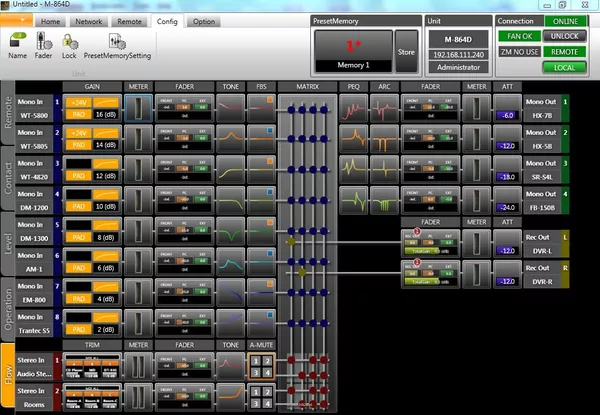Open the Name configuration icon

tap(18, 46)
